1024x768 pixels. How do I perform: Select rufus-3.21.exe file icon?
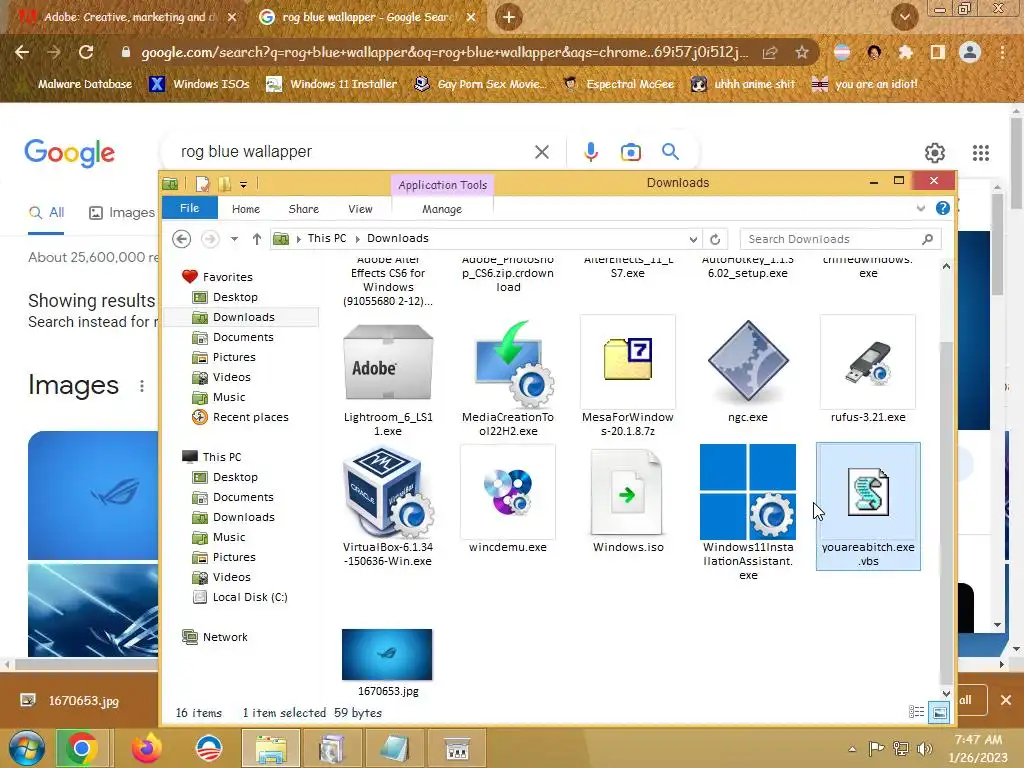pyautogui.click(x=868, y=361)
